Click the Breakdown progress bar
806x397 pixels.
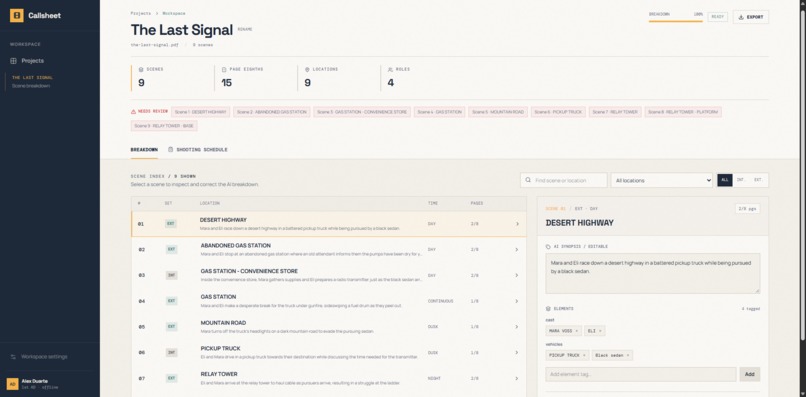tap(675, 21)
